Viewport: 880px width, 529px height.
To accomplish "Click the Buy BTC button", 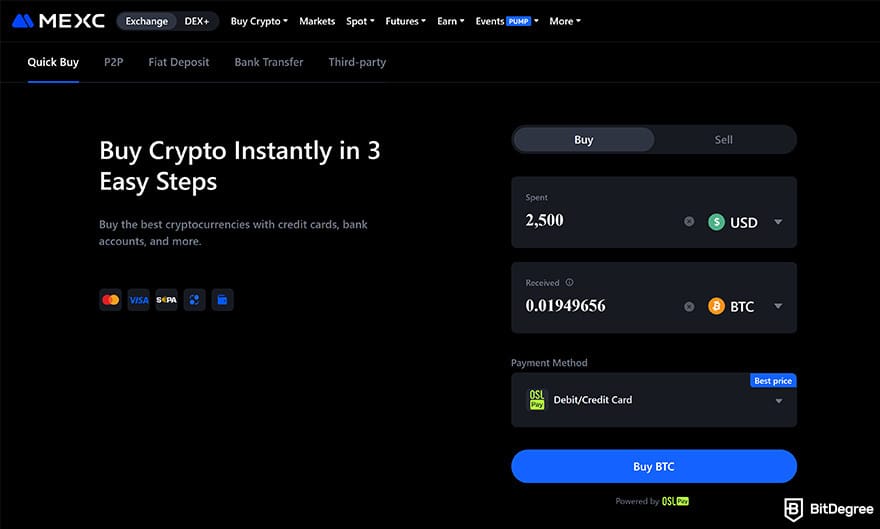I will pyautogui.click(x=654, y=466).
